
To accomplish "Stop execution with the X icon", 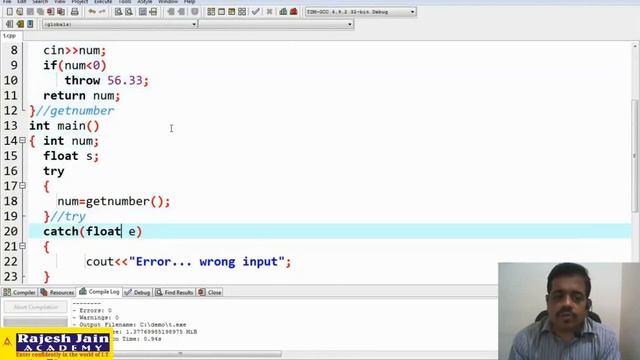I will (x=269, y=12).
